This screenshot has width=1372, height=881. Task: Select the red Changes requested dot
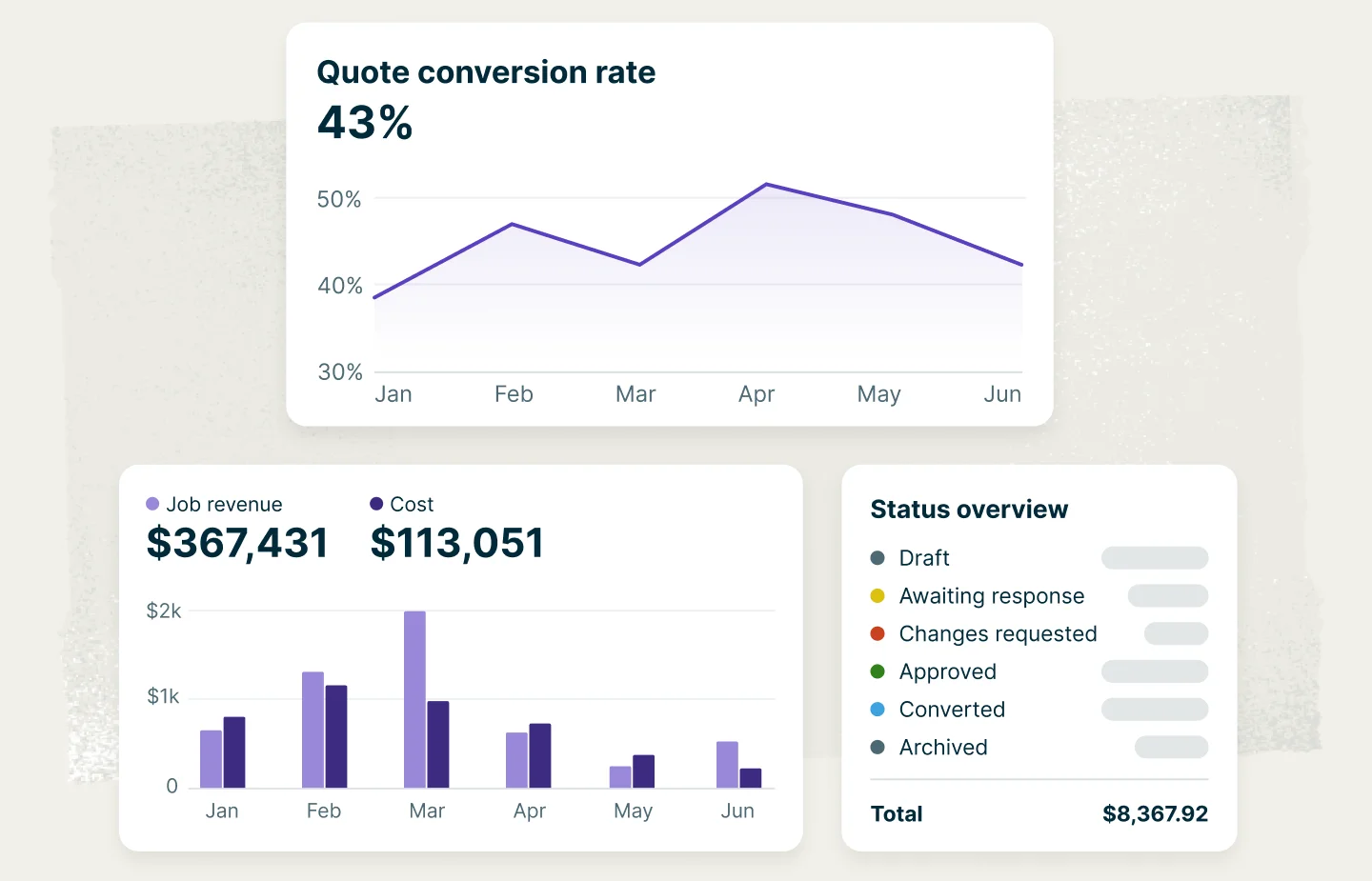pyautogui.click(x=878, y=634)
